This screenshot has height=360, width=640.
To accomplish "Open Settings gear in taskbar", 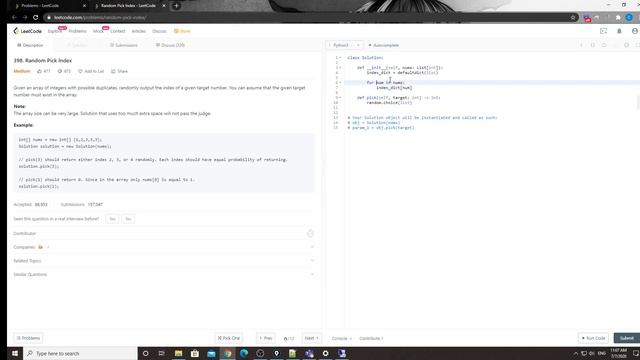I will [325, 353].
